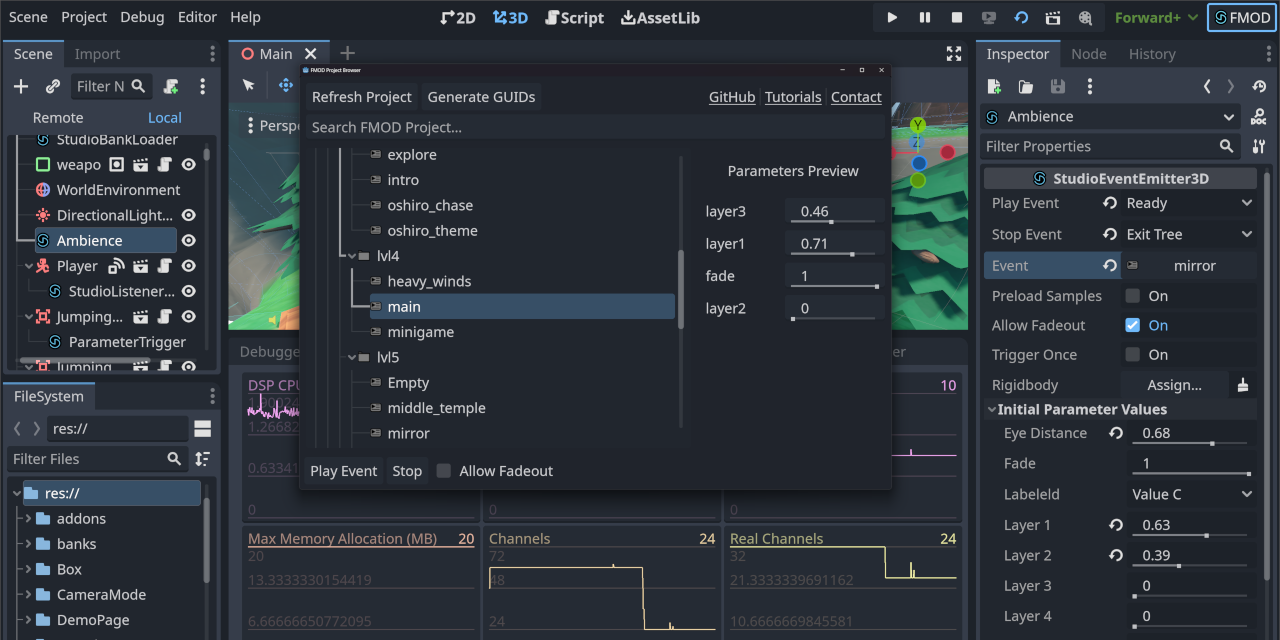Open the Project menu
This screenshot has width=1280, height=640.
pos(83,17)
